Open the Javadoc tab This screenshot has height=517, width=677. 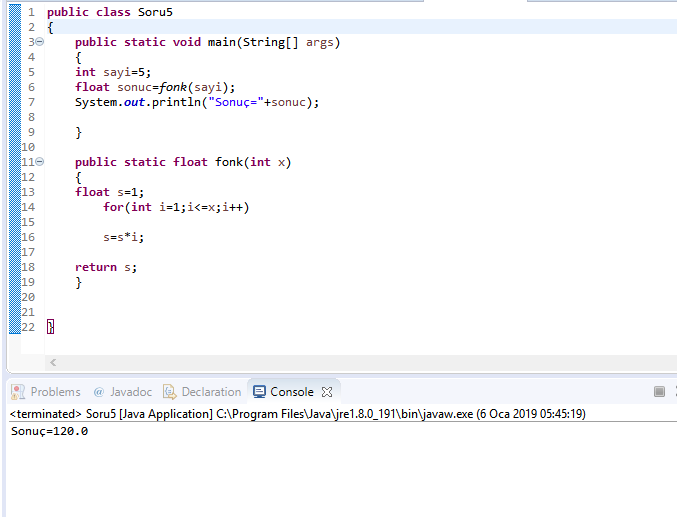122,392
